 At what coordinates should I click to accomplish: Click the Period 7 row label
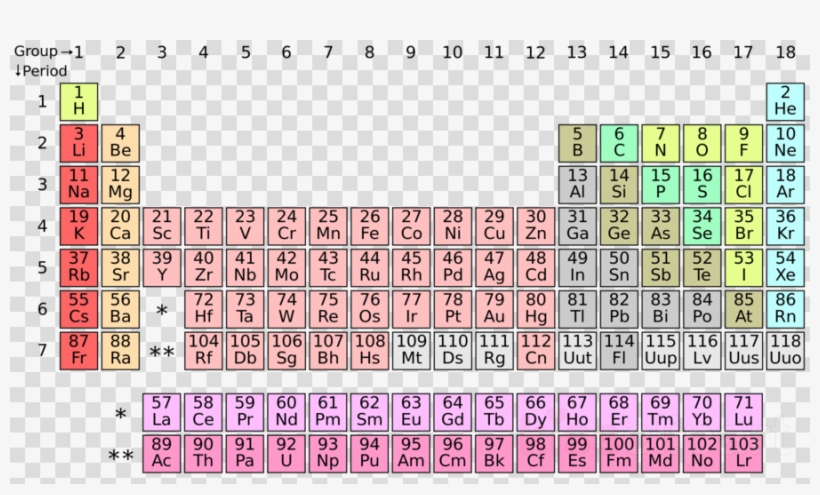point(42,350)
